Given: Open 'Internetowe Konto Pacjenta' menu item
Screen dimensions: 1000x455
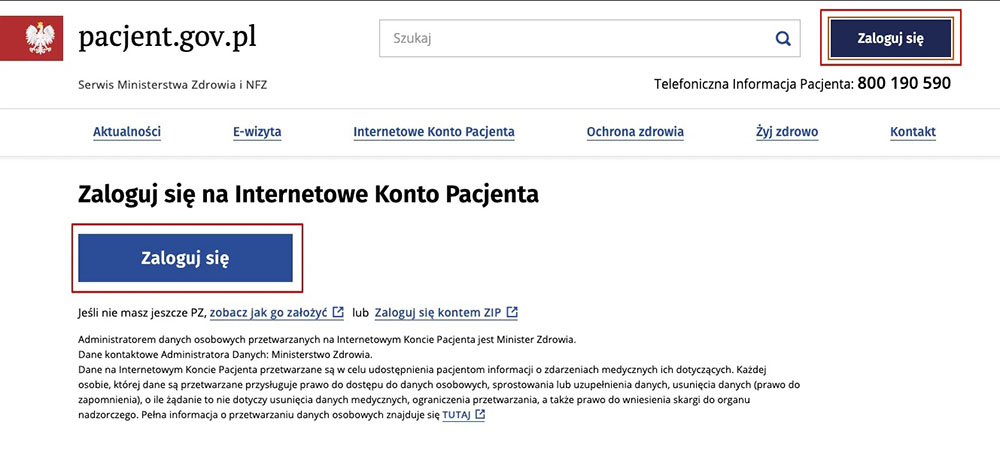Looking at the screenshot, I should point(434,132).
